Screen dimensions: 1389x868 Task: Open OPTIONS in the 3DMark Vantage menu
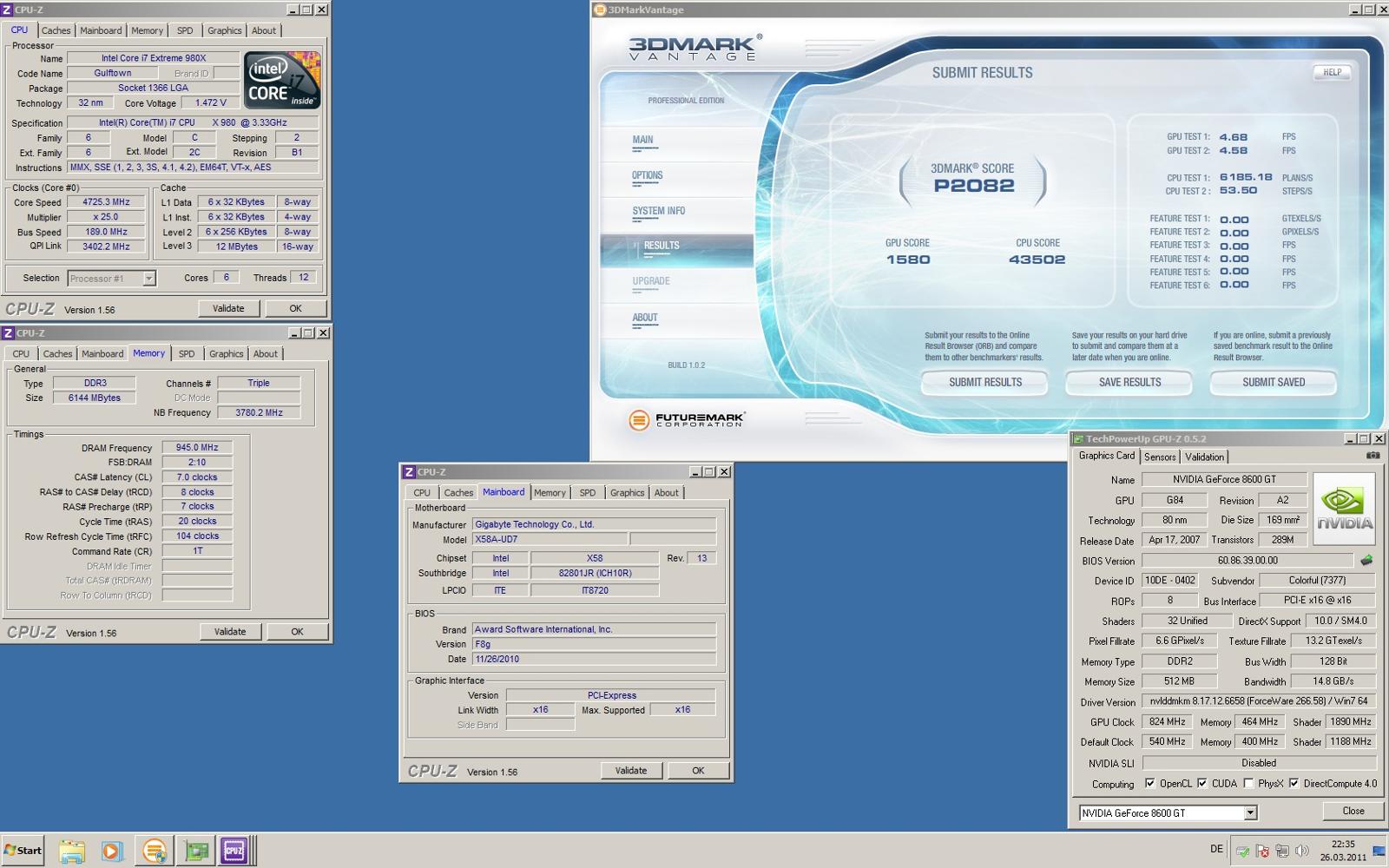tap(647, 175)
